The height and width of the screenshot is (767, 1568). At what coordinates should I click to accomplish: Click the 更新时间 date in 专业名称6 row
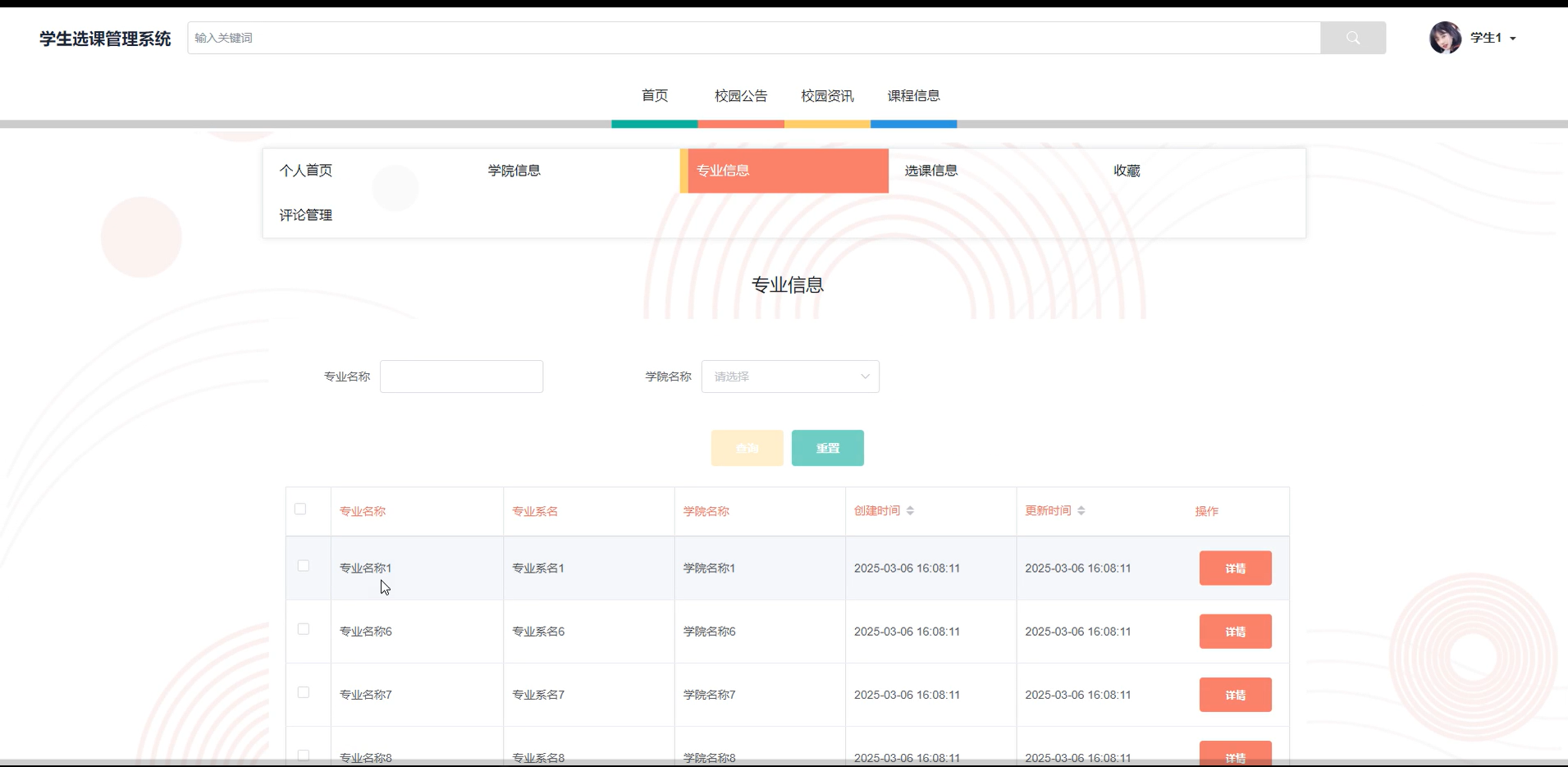coord(1078,631)
